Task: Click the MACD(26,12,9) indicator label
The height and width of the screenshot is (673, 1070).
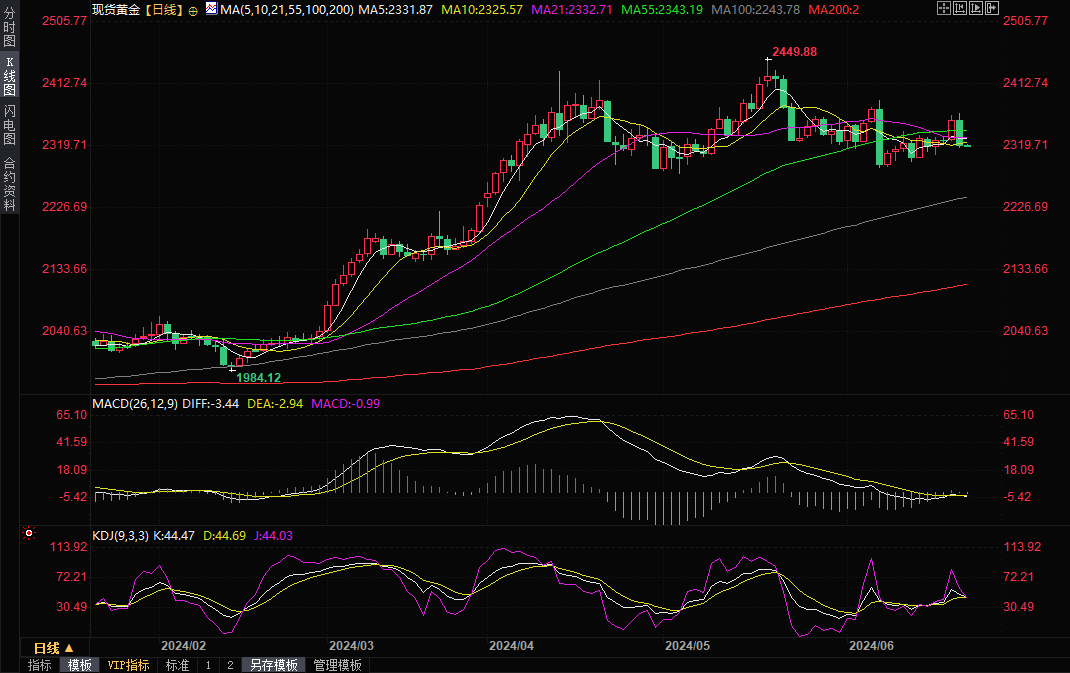Action: (x=135, y=404)
